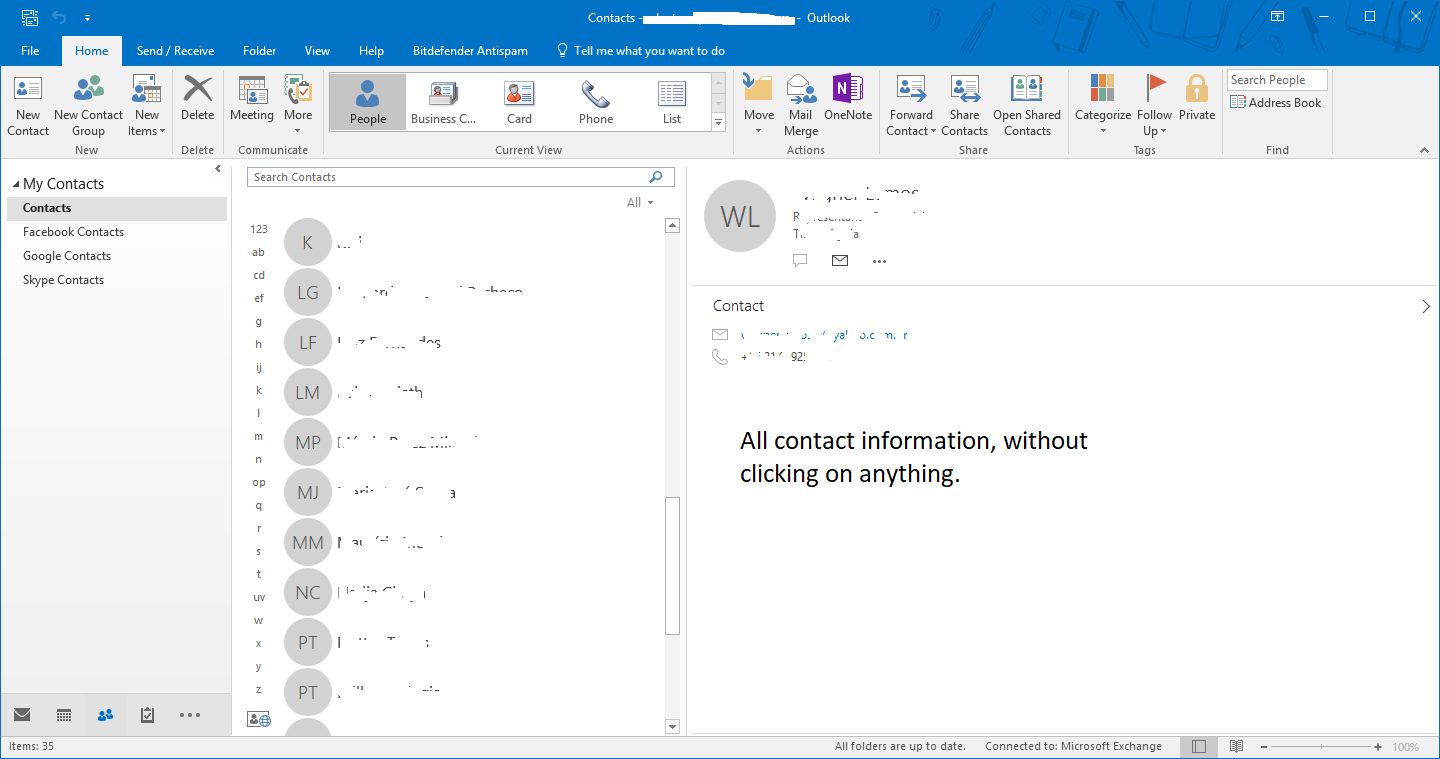The image size is (1440, 759).
Task: Switch to Business Card view
Action: (x=444, y=102)
